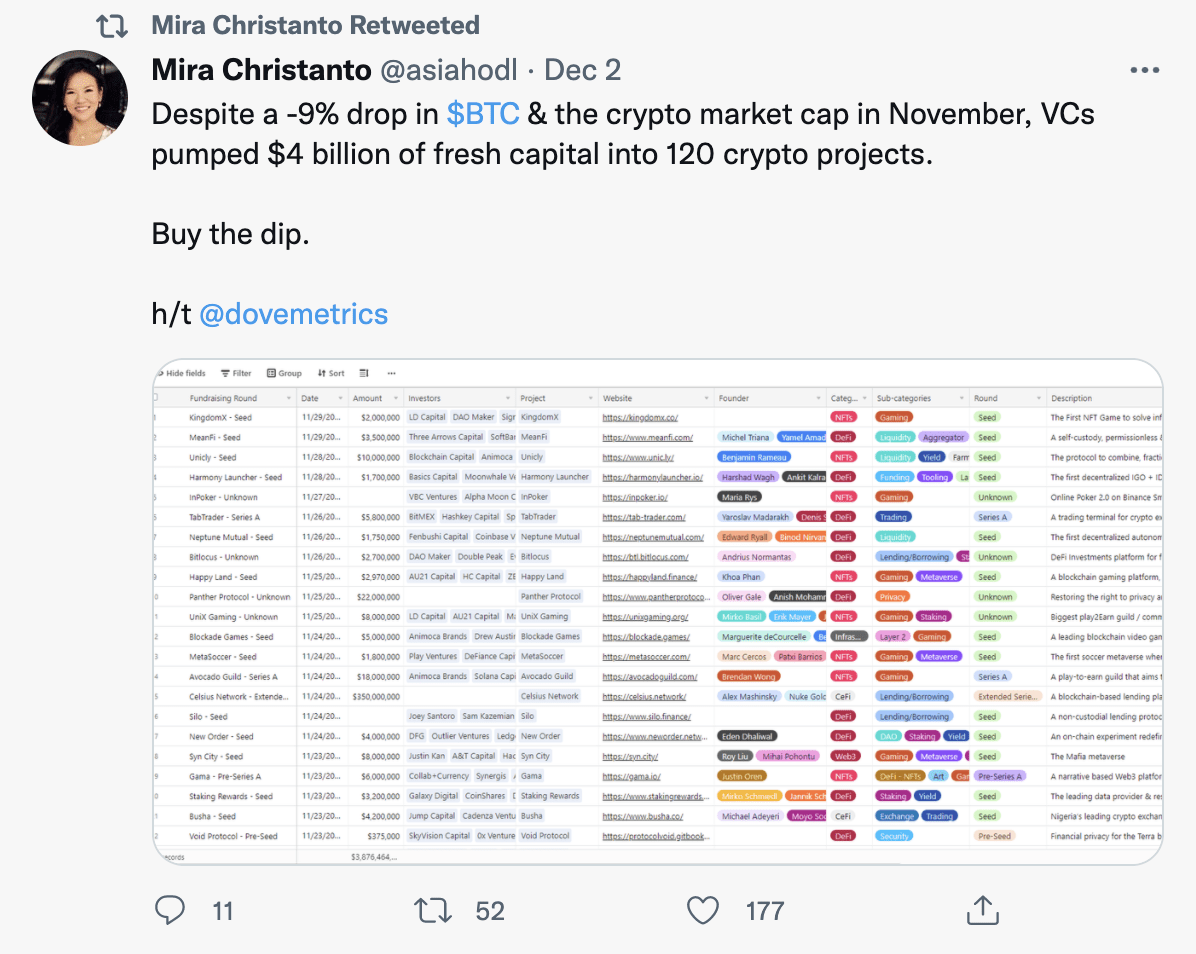Click Hide fields in the table image
This screenshot has width=1196, height=954.
[182, 373]
